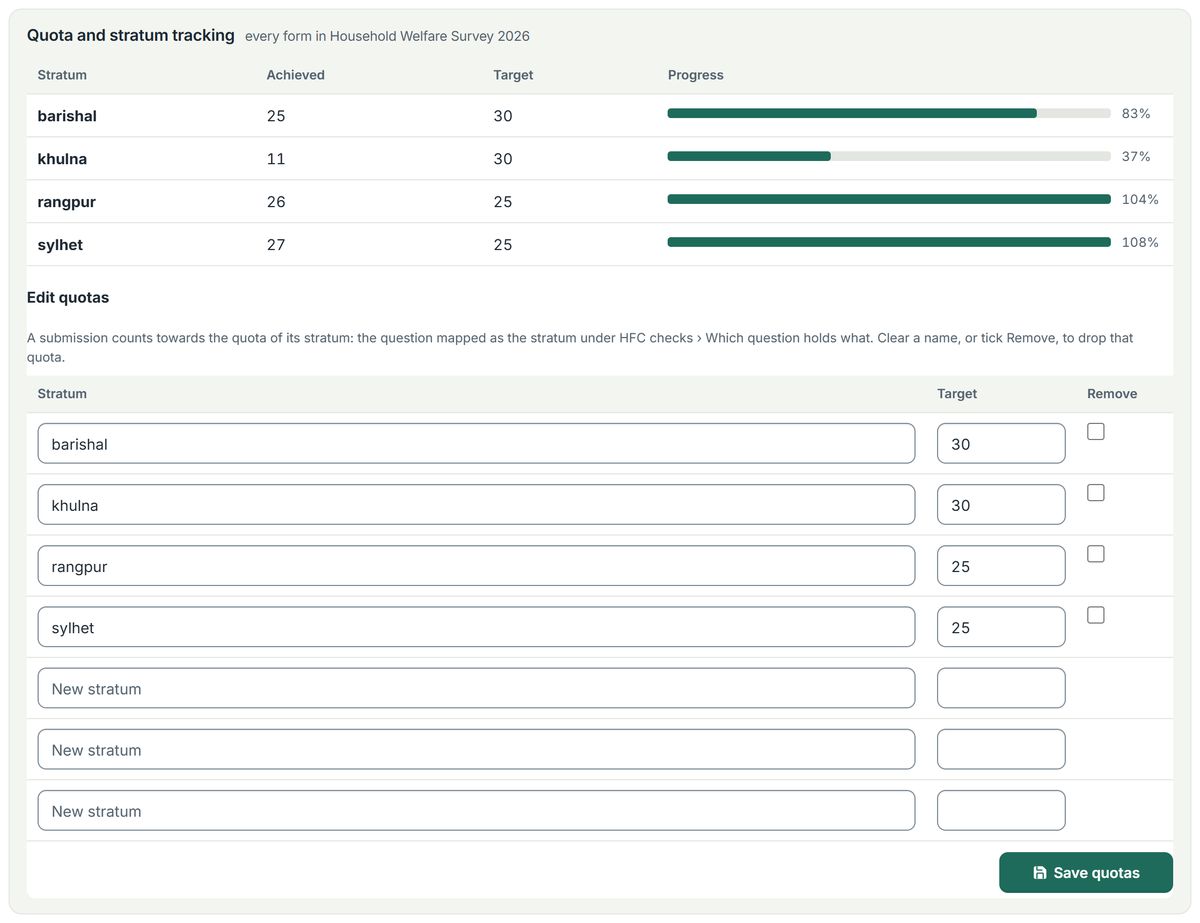Click the barishal progress bar

889,113
